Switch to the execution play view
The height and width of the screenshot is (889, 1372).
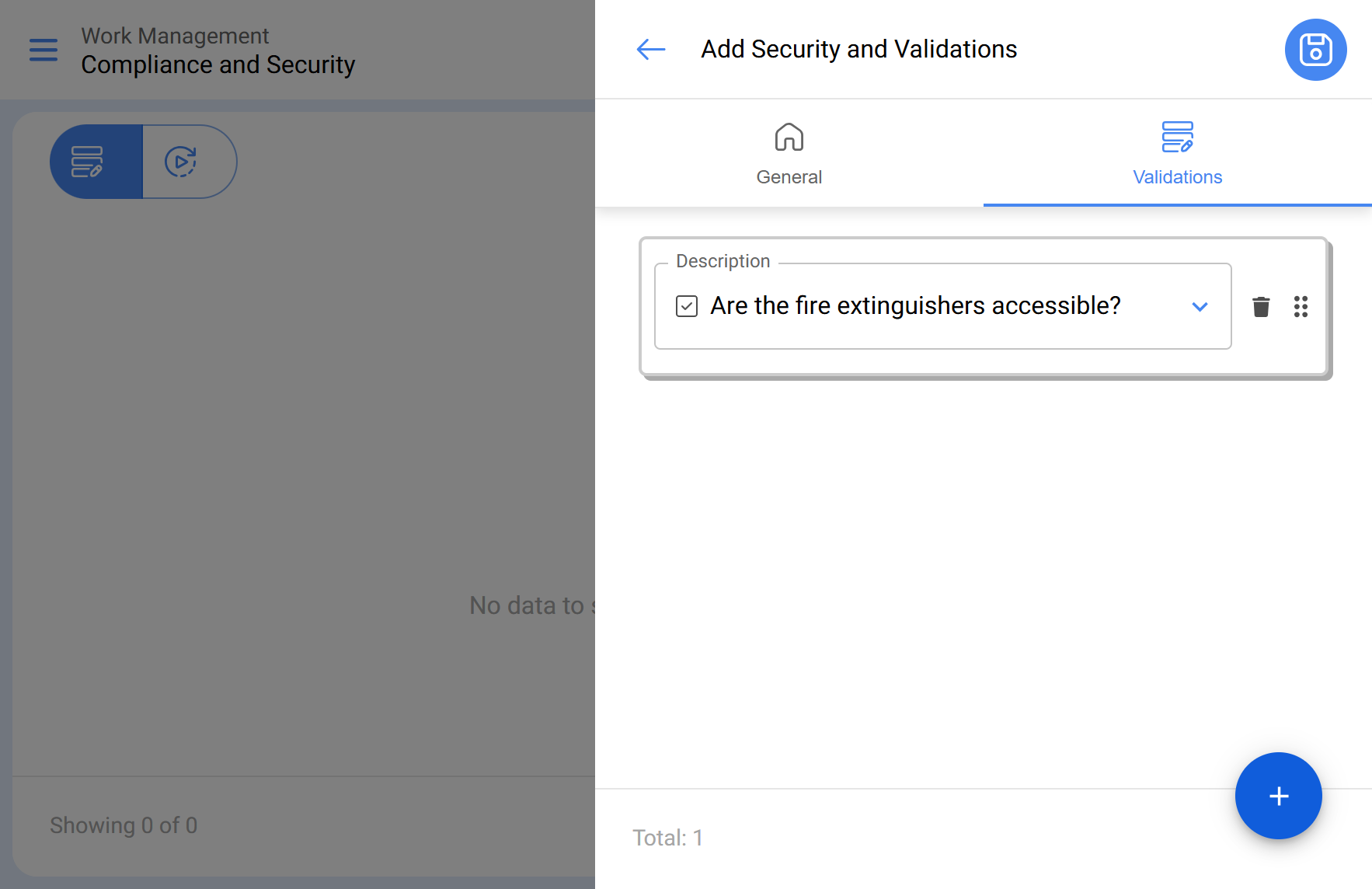tap(182, 162)
